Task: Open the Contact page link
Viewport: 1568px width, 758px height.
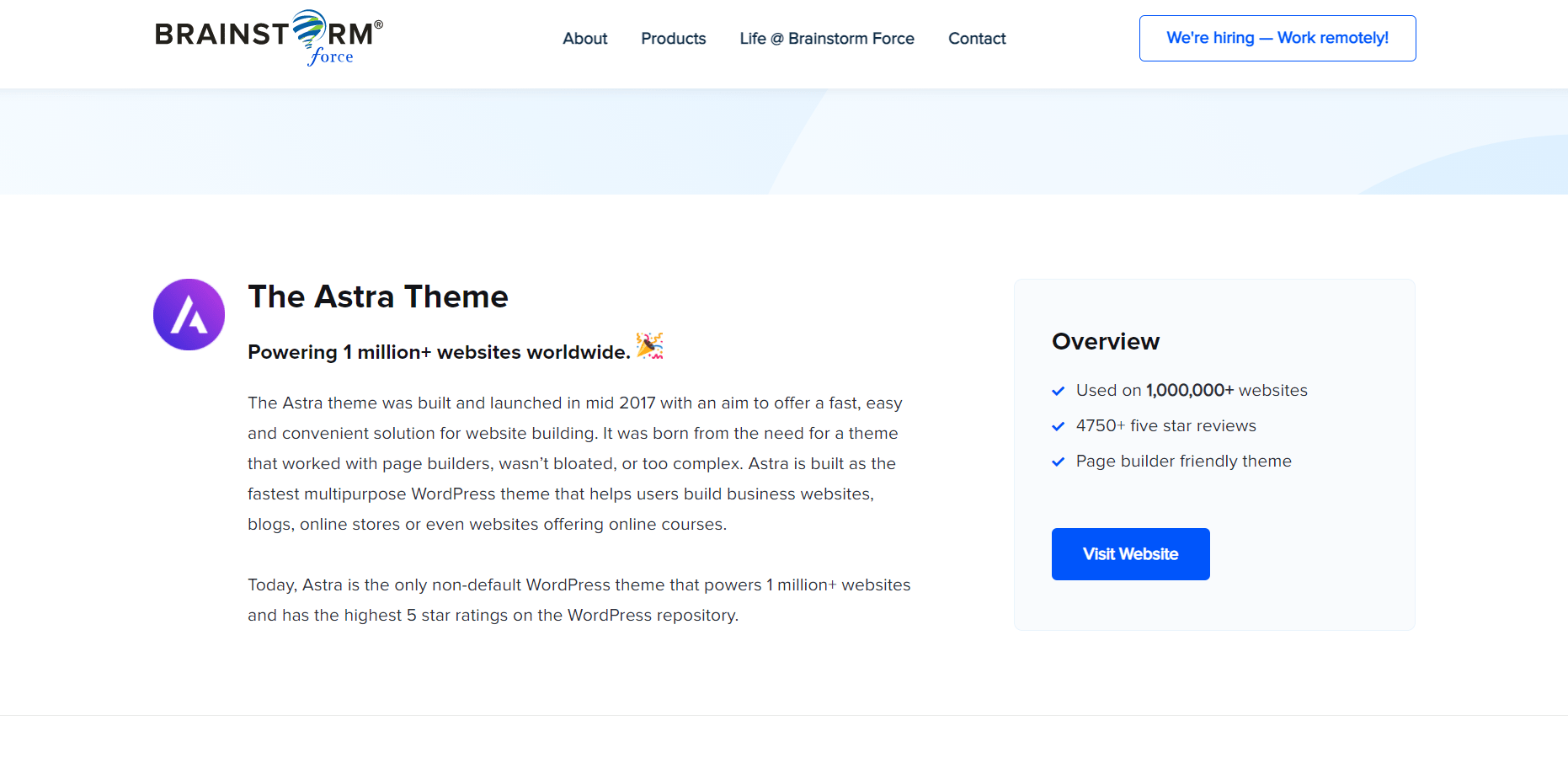Action: pyautogui.click(x=977, y=39)
